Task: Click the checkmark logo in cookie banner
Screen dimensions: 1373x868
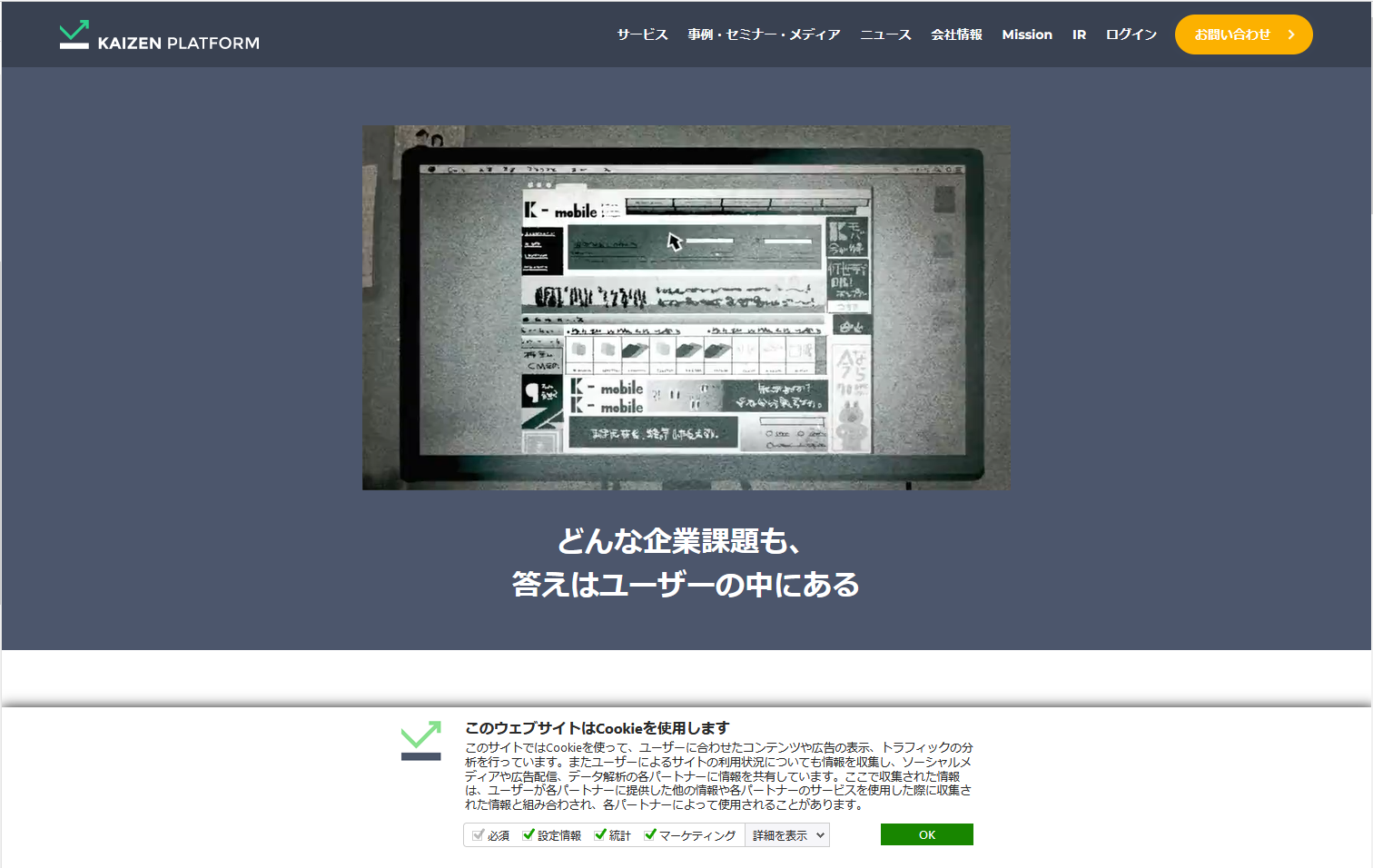Action: (x=421, y=740)
